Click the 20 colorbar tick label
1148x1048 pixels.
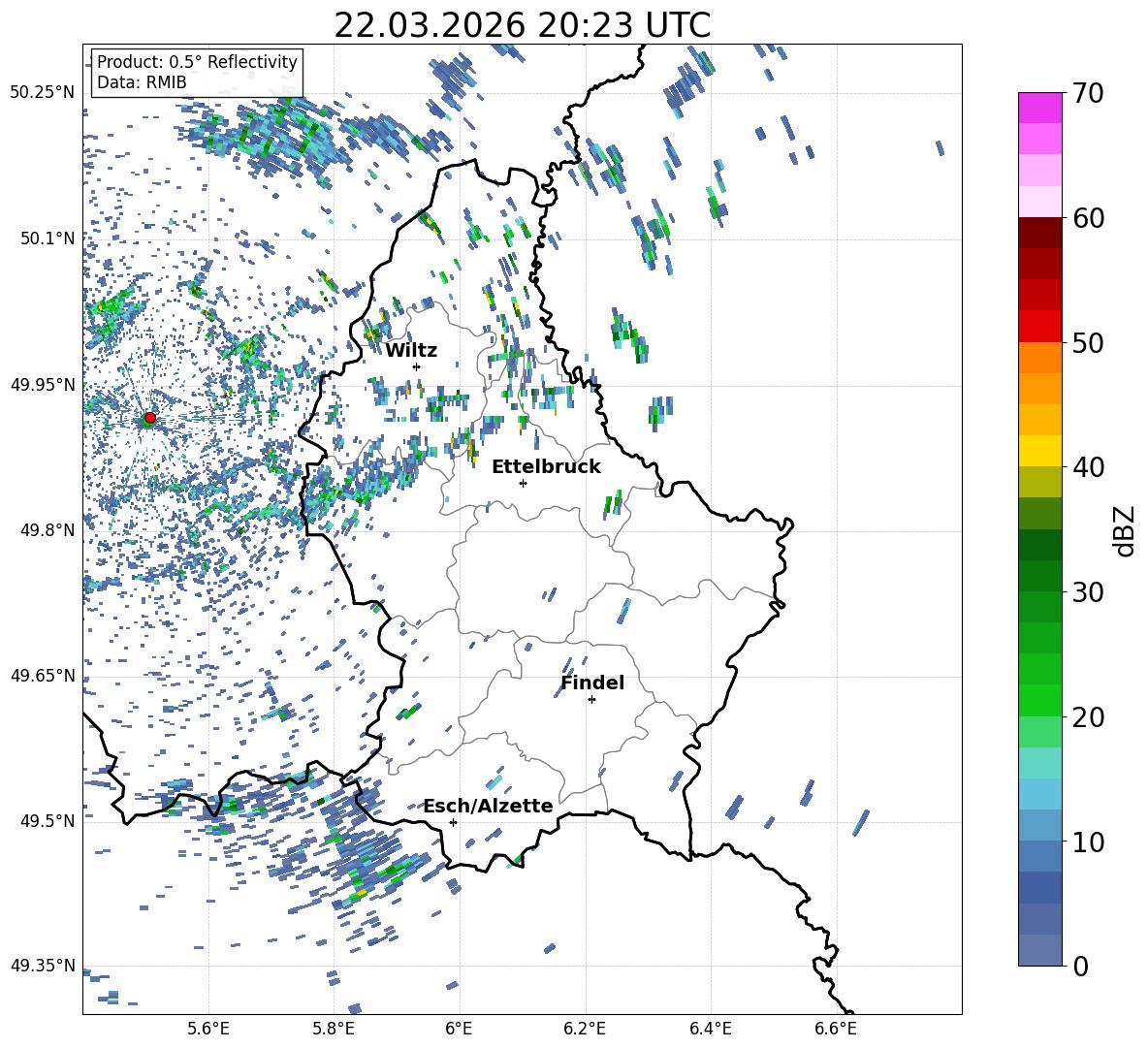point(1087,716)
